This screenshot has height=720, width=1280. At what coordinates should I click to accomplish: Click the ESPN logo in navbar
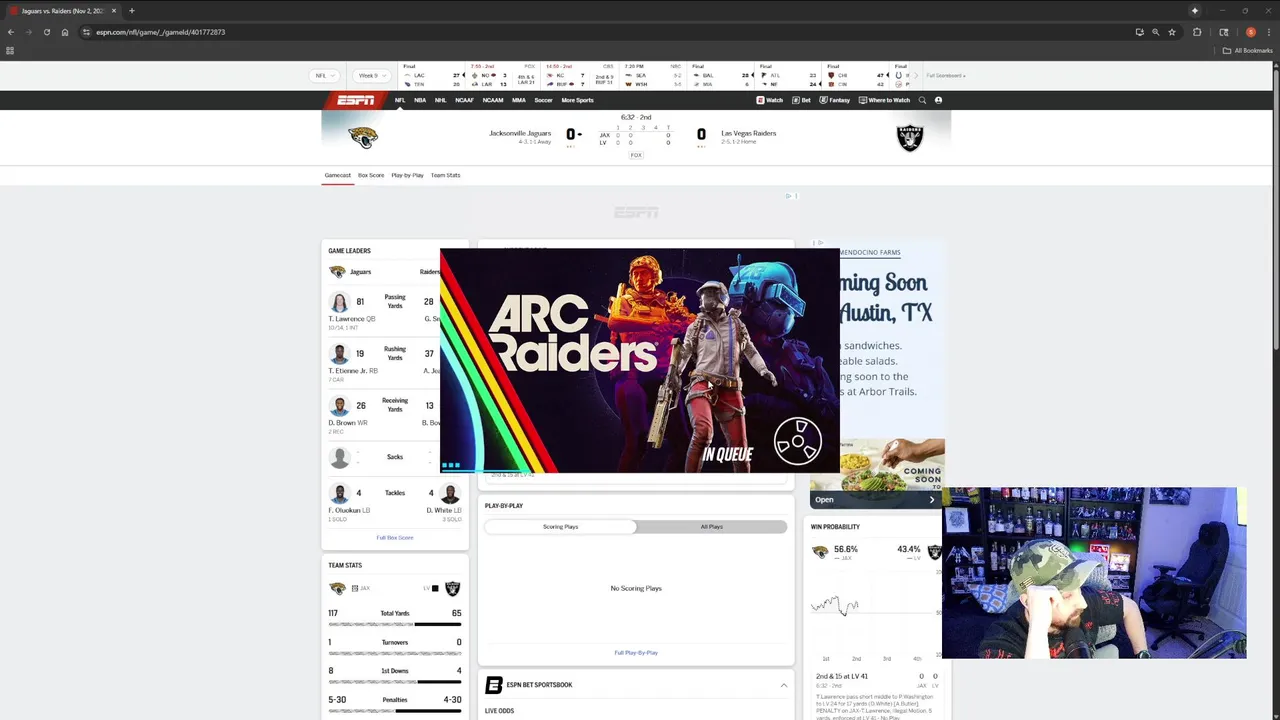pyautogui.click(x=355, y=100)
